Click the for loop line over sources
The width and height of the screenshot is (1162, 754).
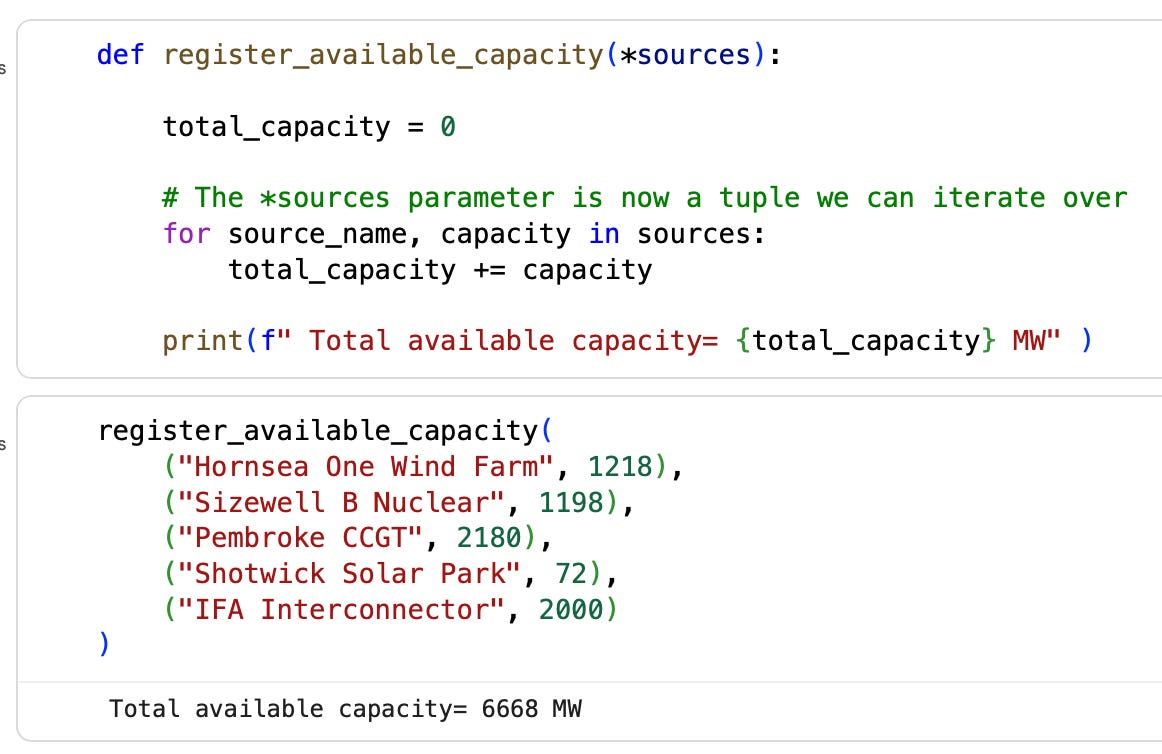tap(464, 234)
